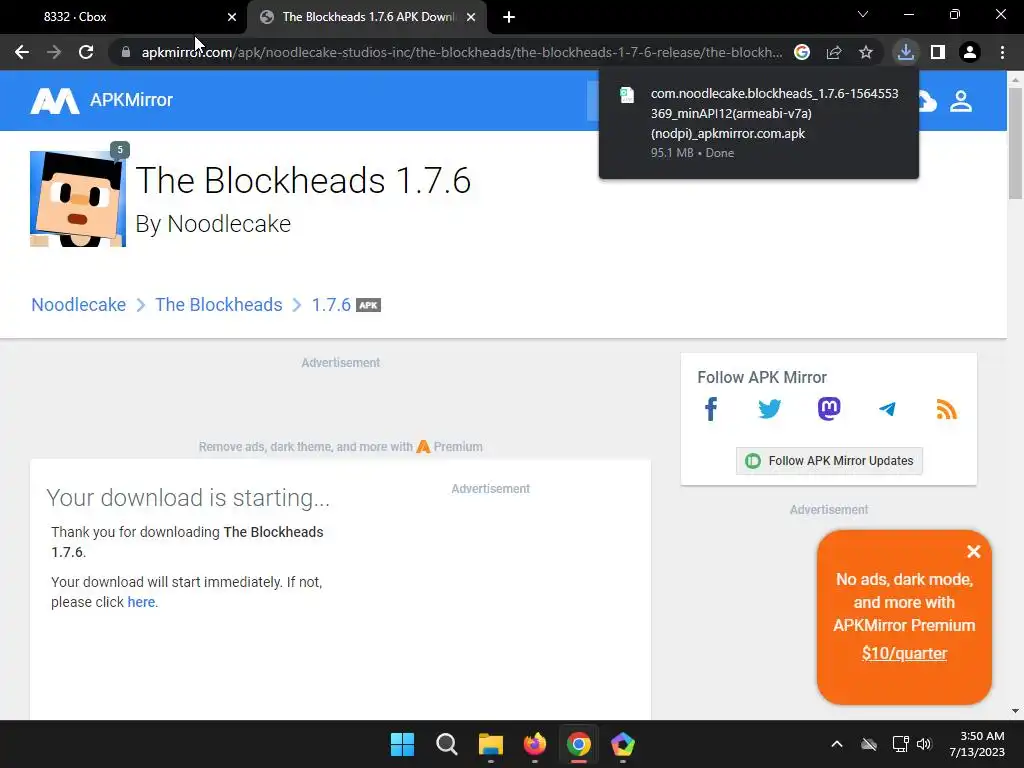Screen dimensions: 1024x768
Task: Open the clock and date panel
Action: [x=977, y=744]
